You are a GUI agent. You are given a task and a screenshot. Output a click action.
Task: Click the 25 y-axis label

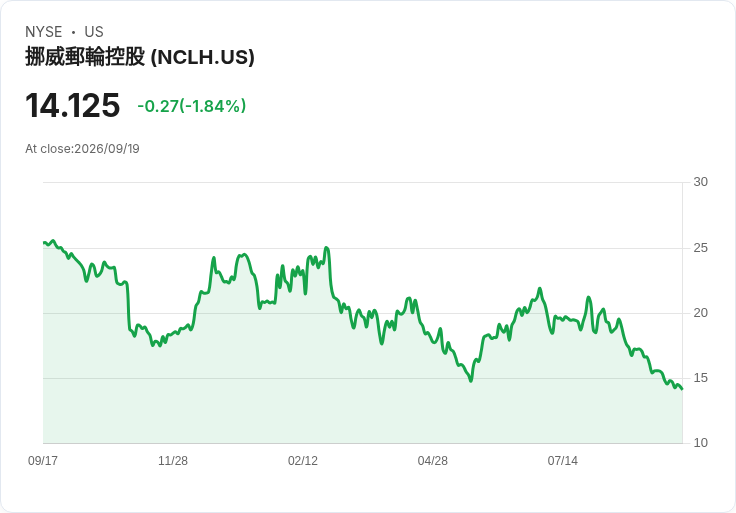[700, 247]
